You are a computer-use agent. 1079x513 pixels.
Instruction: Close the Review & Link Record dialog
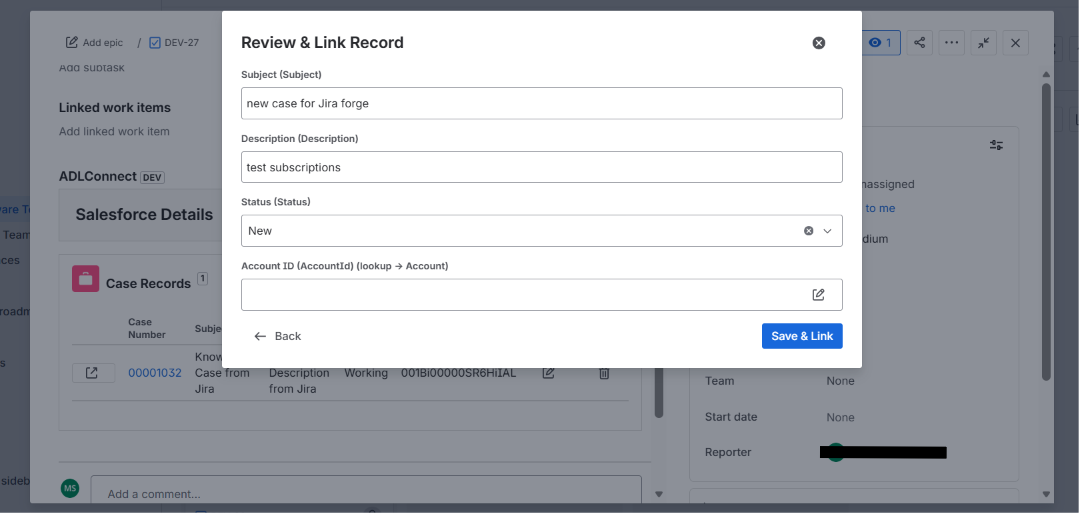[818, 43]
